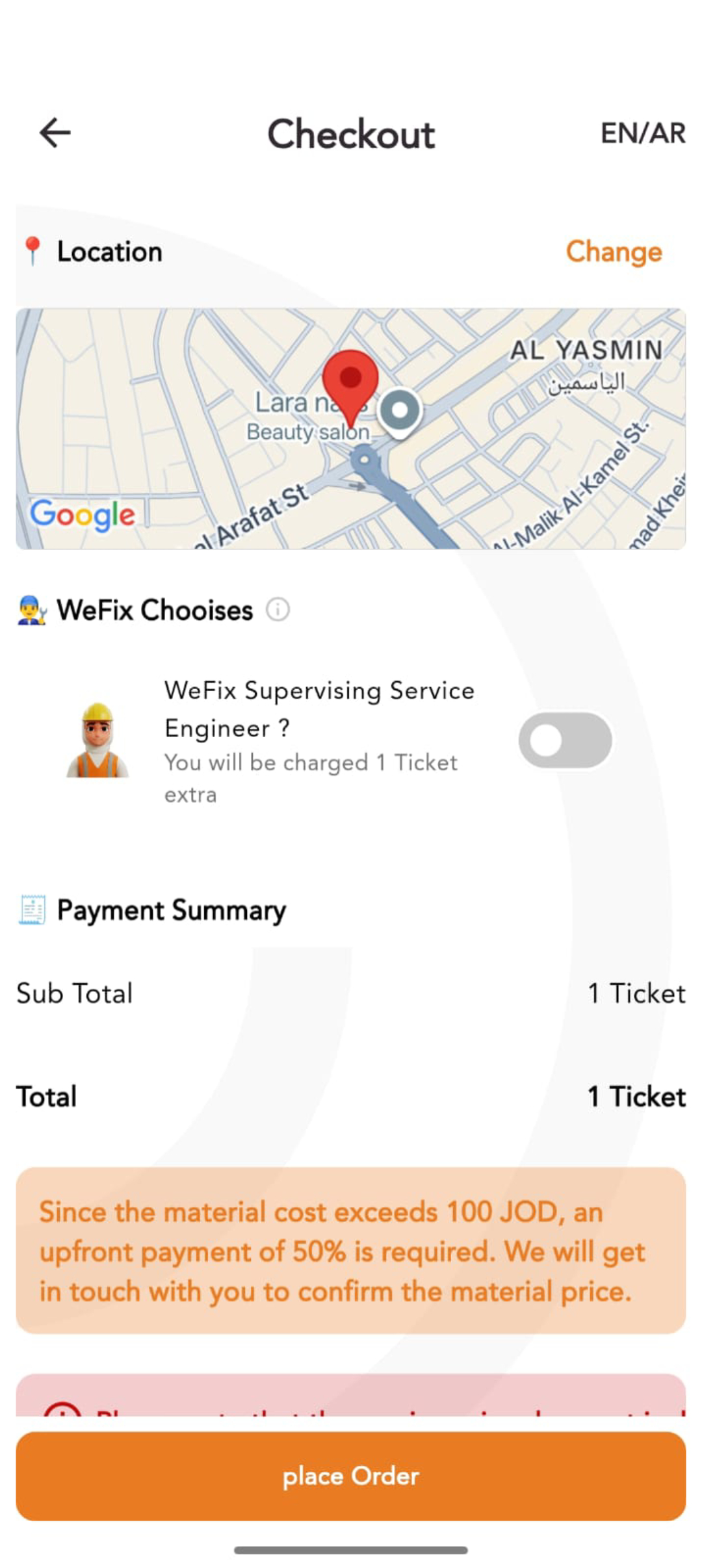
Task: Tap the engineer avatar image
Action: (97, 740)
